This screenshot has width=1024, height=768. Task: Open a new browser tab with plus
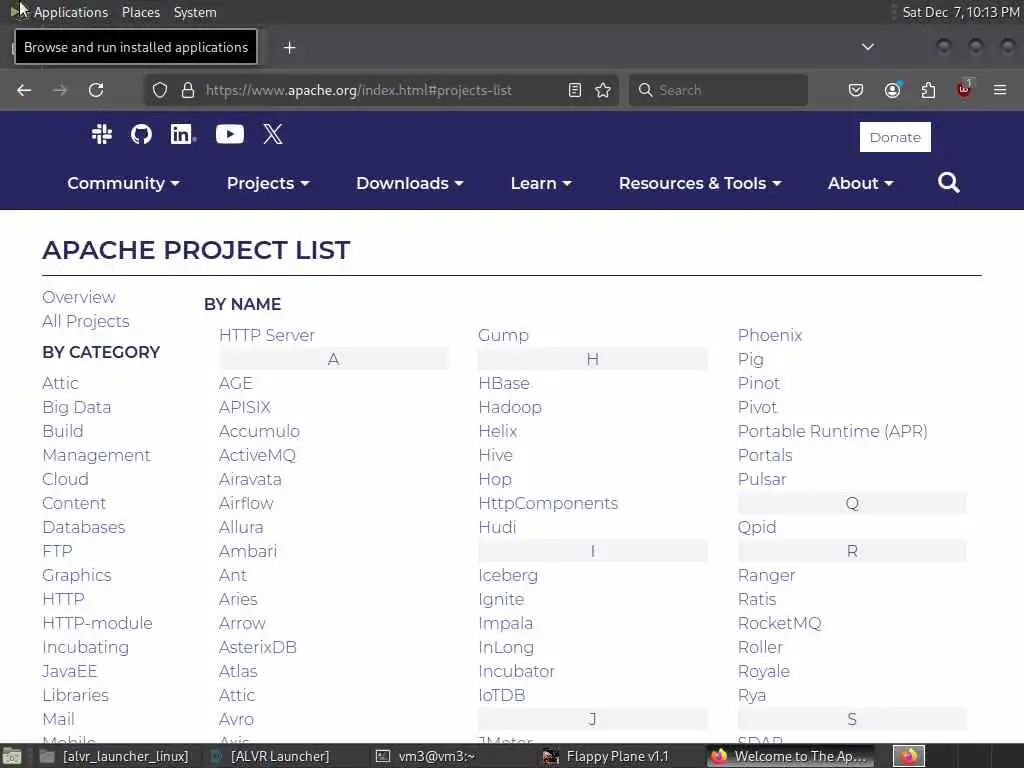coord(290,48)
